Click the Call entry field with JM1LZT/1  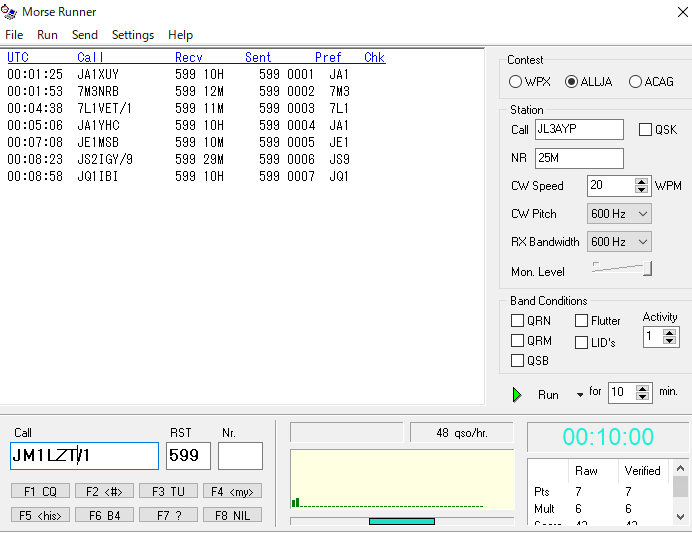(x=84, y=456)
